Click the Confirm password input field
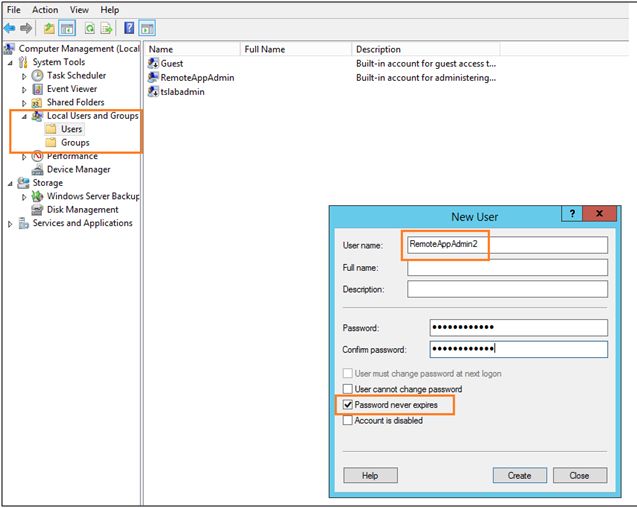Image resolution: width=637 pixels, height=508 pixels. (519, 350)
